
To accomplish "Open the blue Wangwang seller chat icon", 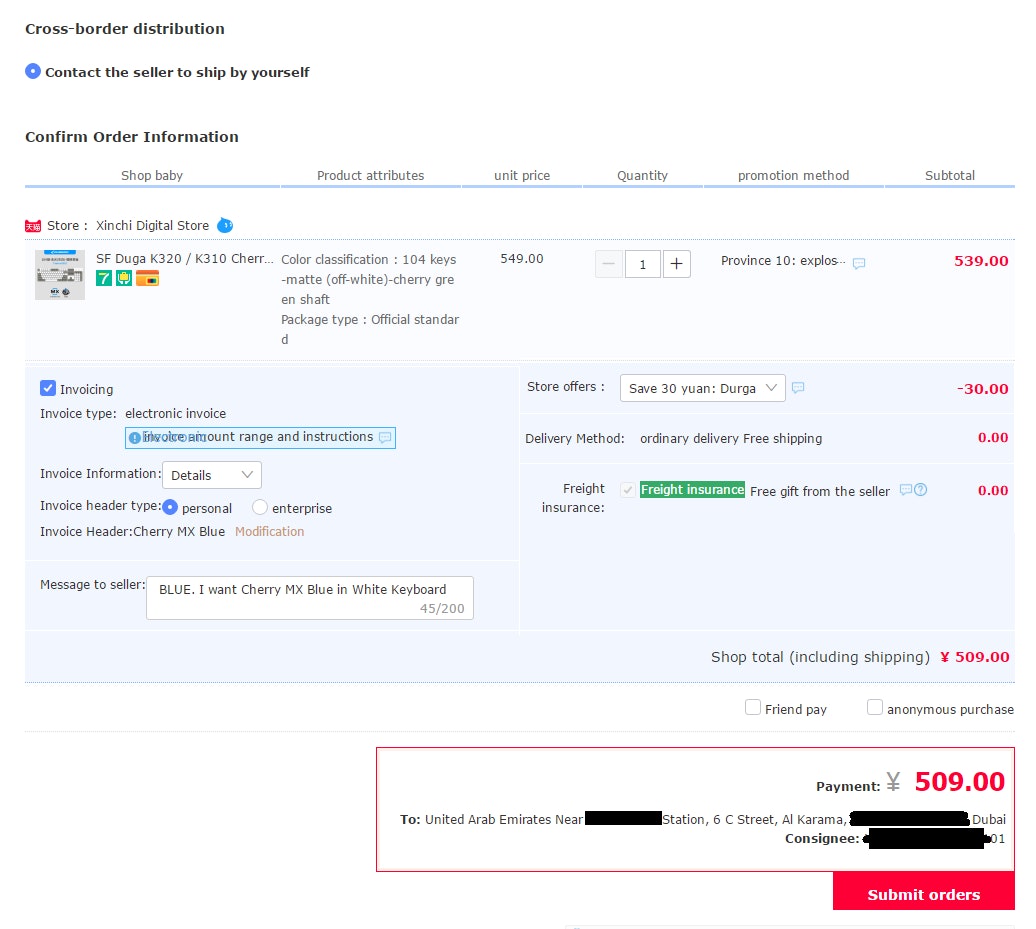I will click(x=225, y=225).
